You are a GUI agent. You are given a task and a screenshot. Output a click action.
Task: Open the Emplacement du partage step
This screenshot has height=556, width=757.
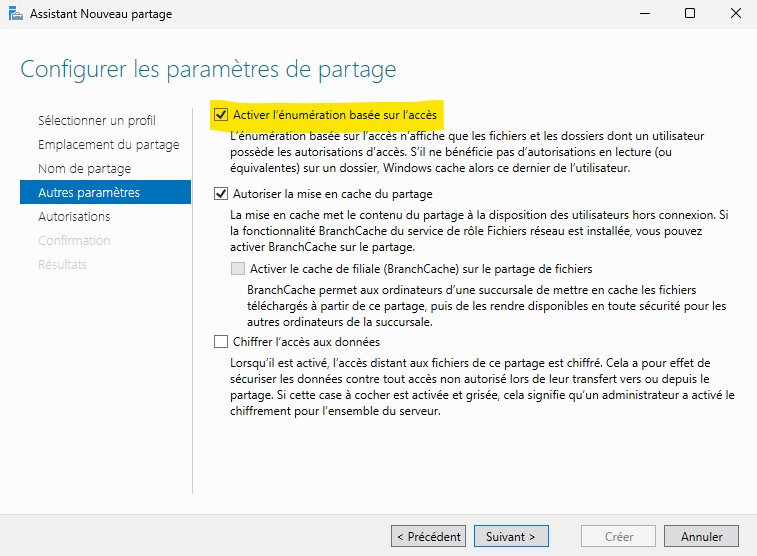coord(109,144)
